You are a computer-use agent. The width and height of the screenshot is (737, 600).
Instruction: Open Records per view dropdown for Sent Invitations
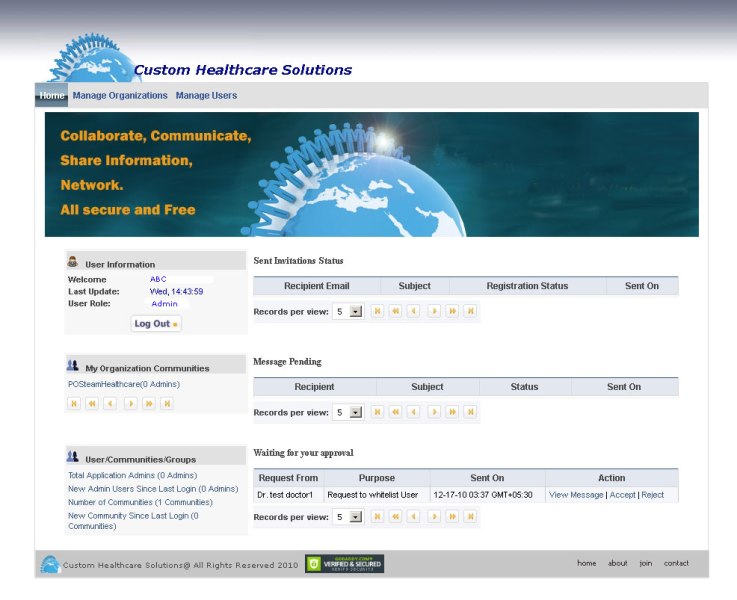point(355,312)
